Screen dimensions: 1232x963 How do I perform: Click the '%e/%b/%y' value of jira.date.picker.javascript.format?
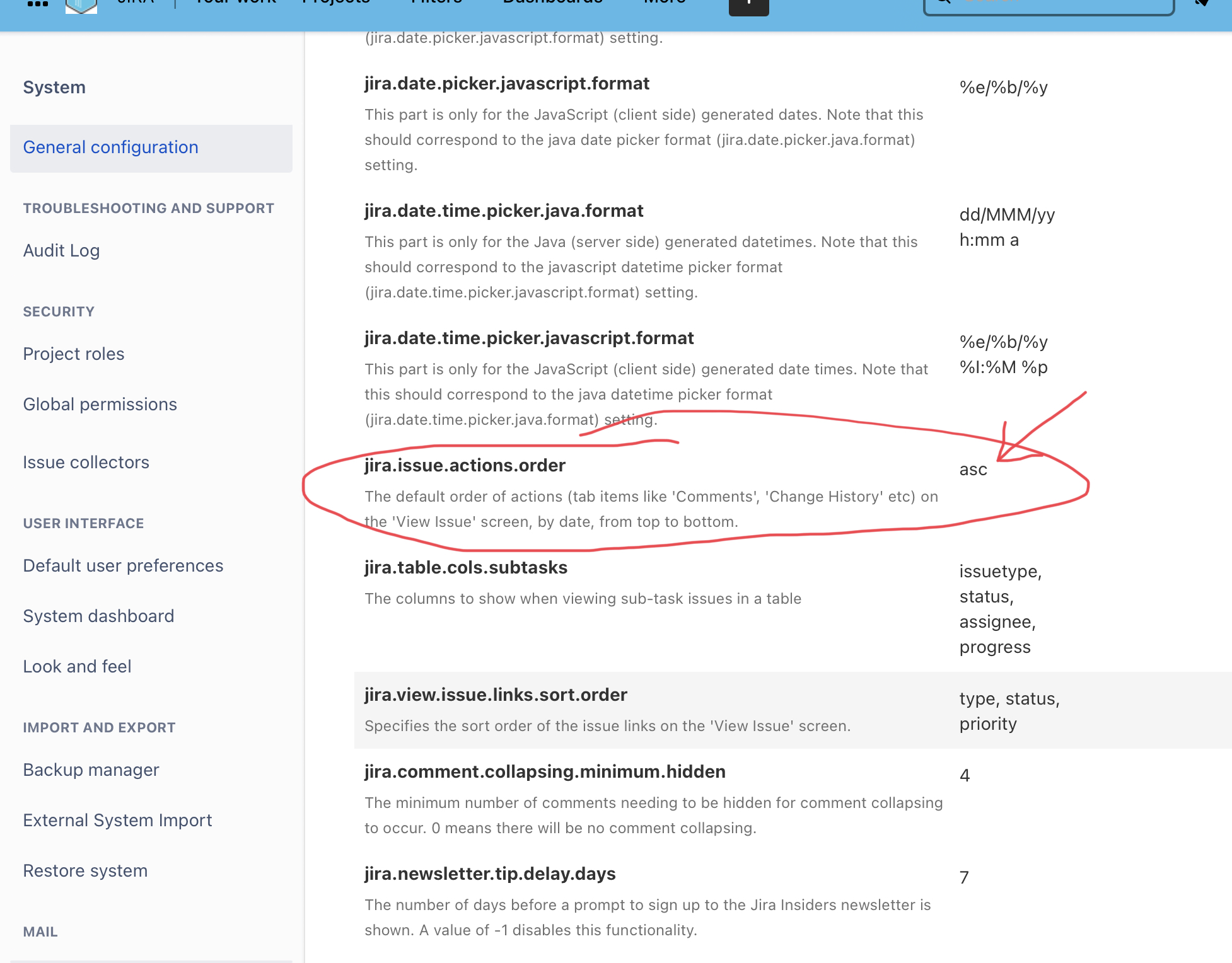(x=1004, y=88)
